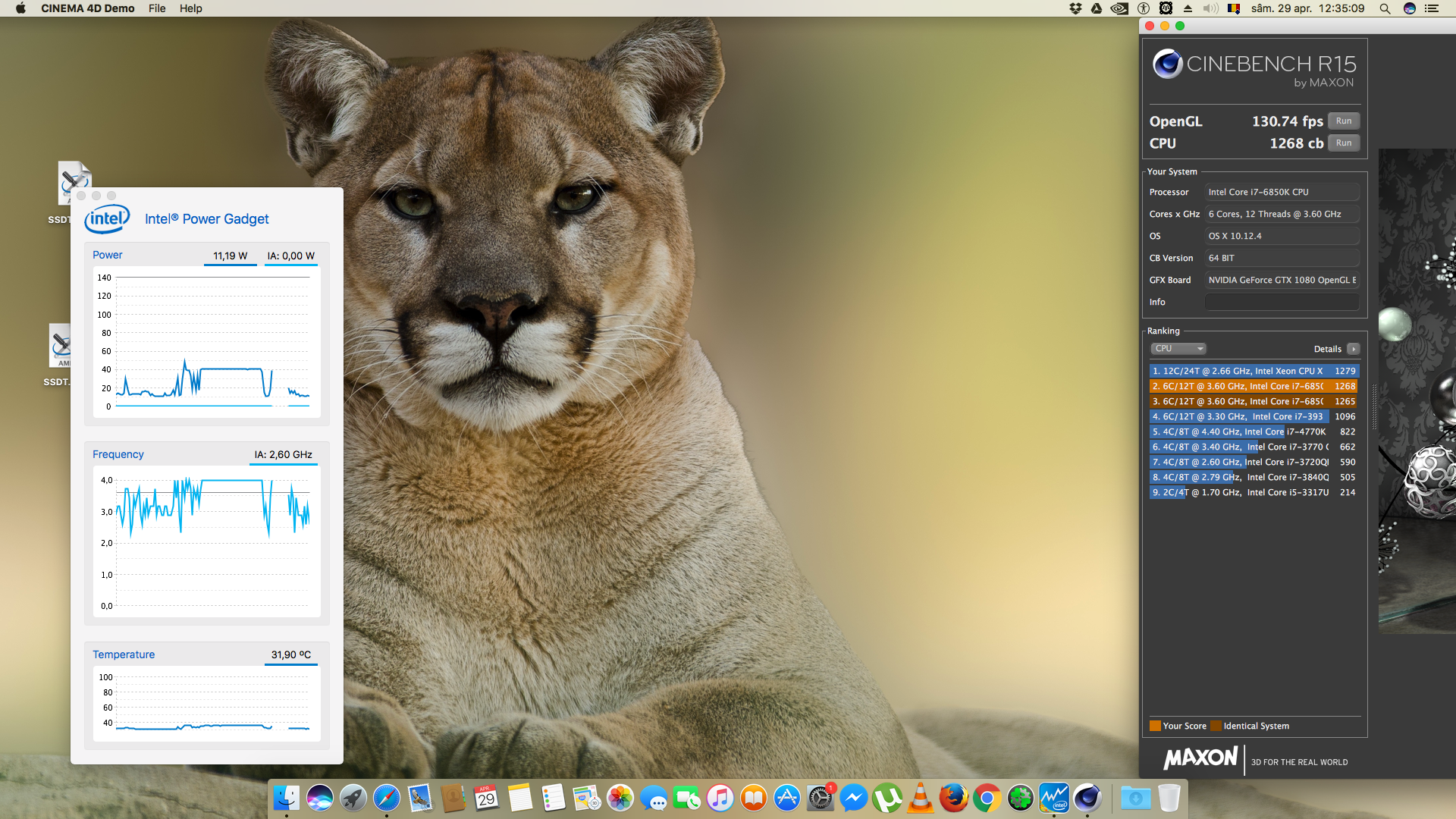This screenshot has height=819, width=1456.
Task: Open System Preferences in dock
Action: [820, 798]
